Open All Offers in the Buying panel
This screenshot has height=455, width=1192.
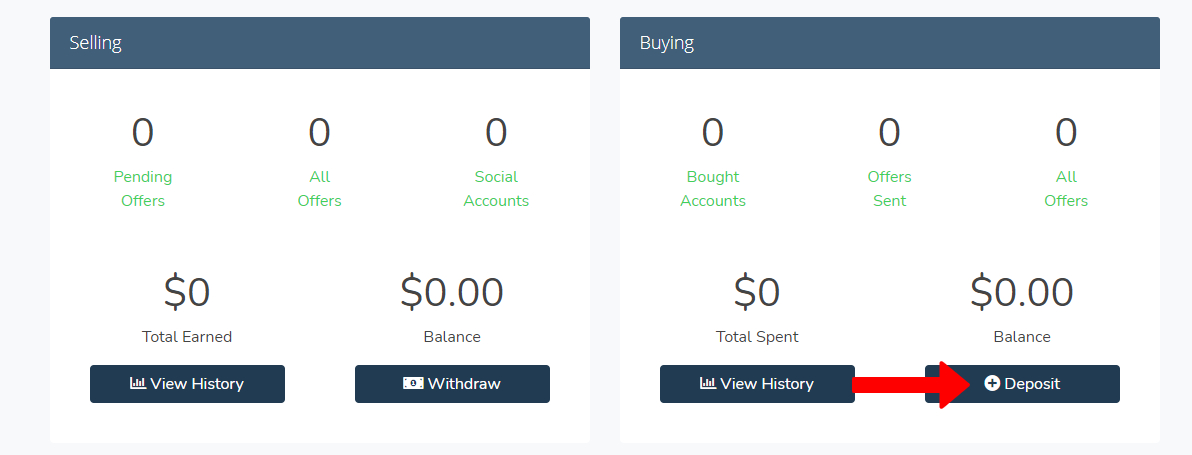[1066, 188]
